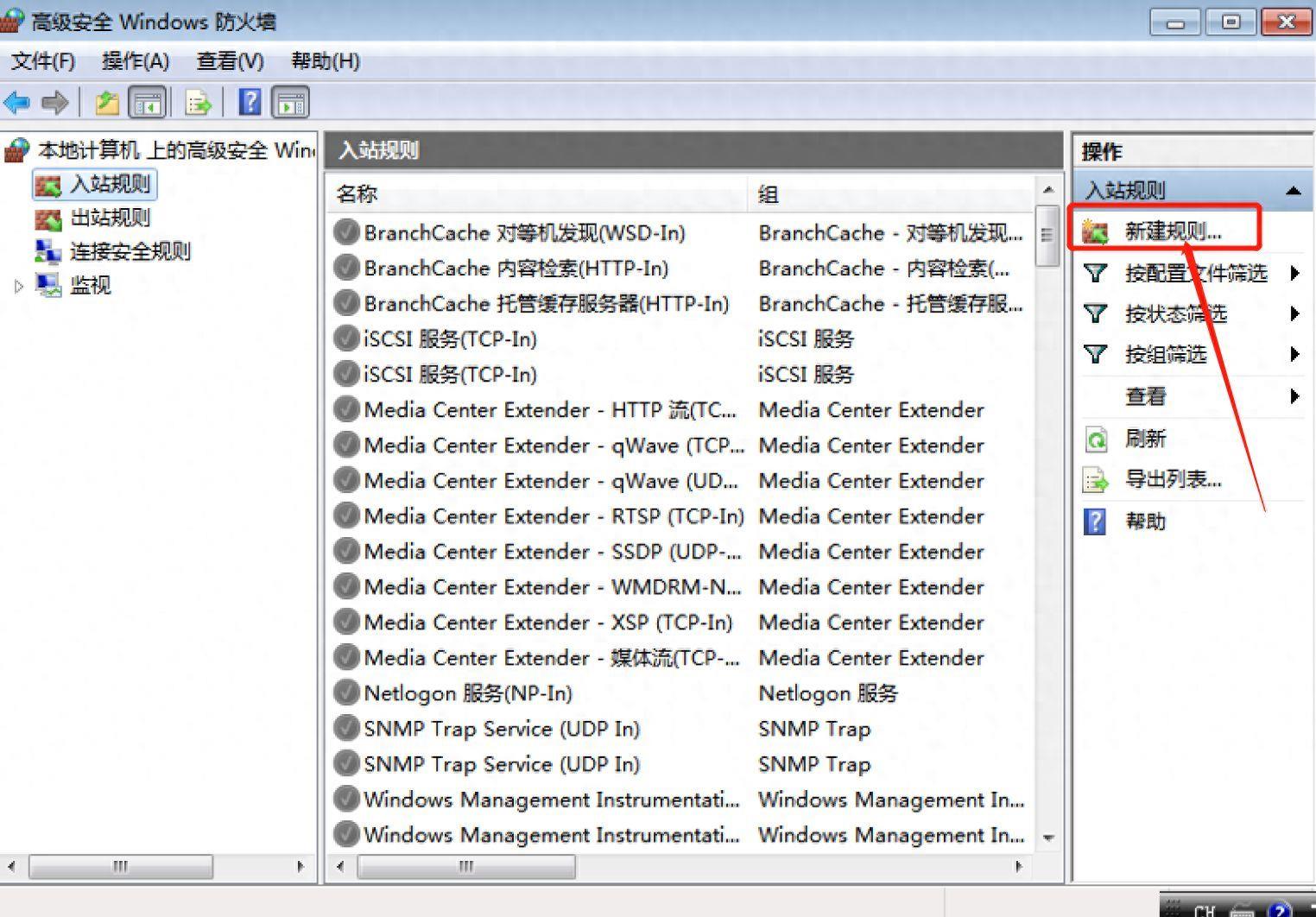Expand the 查看 submenu arrow in actions

tap(1294, 396)
